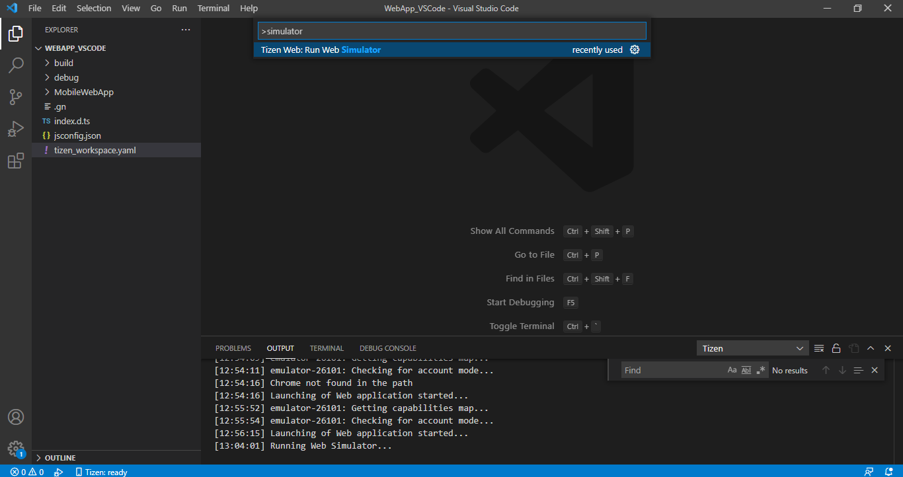Image resolution: width=903 pixels, height=477 pixels.
Task: Click Tizen: ready status bar item
Action: pyautogui.click(x=101, y=472)
